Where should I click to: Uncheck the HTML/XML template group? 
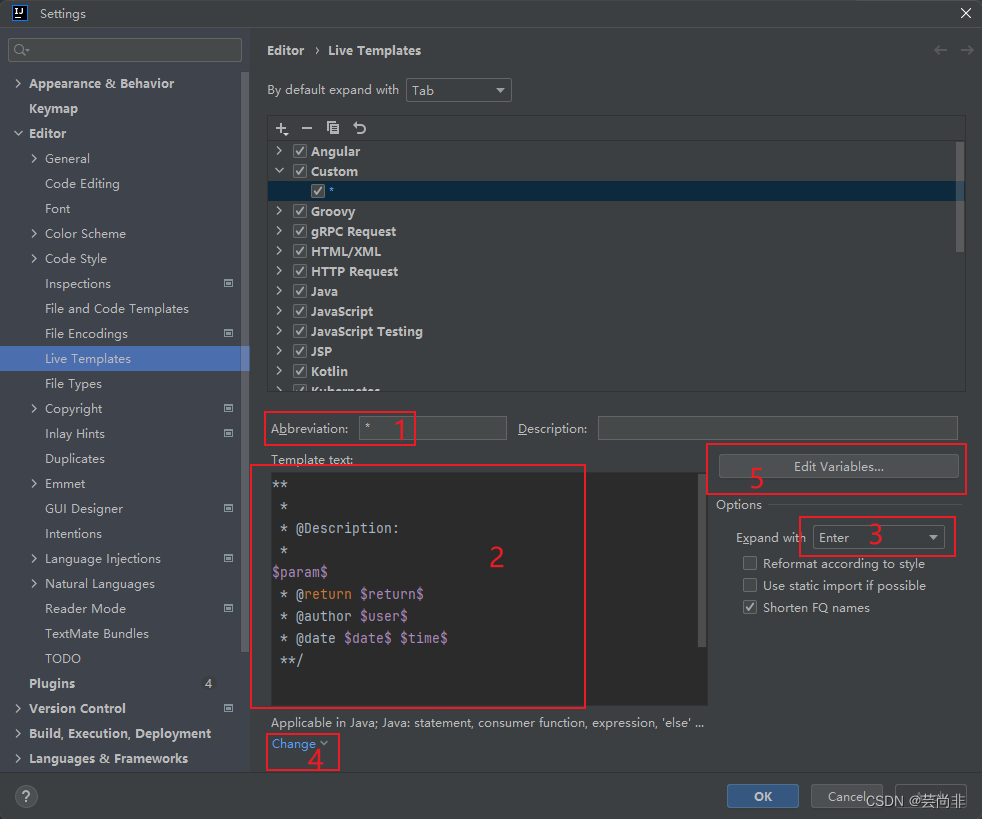click(x=300, y=251)
